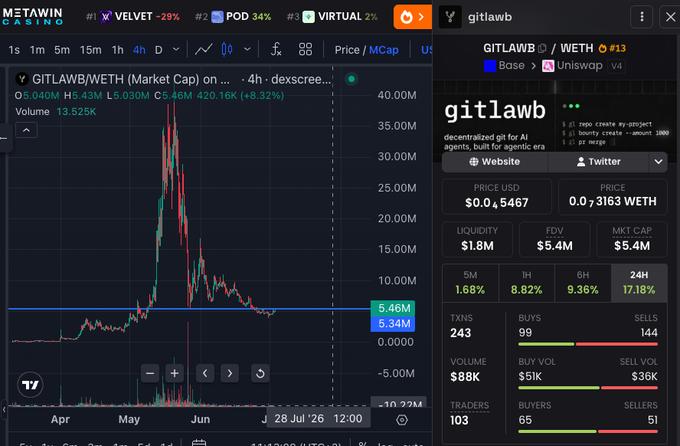The width and height of the screenshot is (680, 446).
Task: Select the 1h timeframe
Action: coord(118,50)
